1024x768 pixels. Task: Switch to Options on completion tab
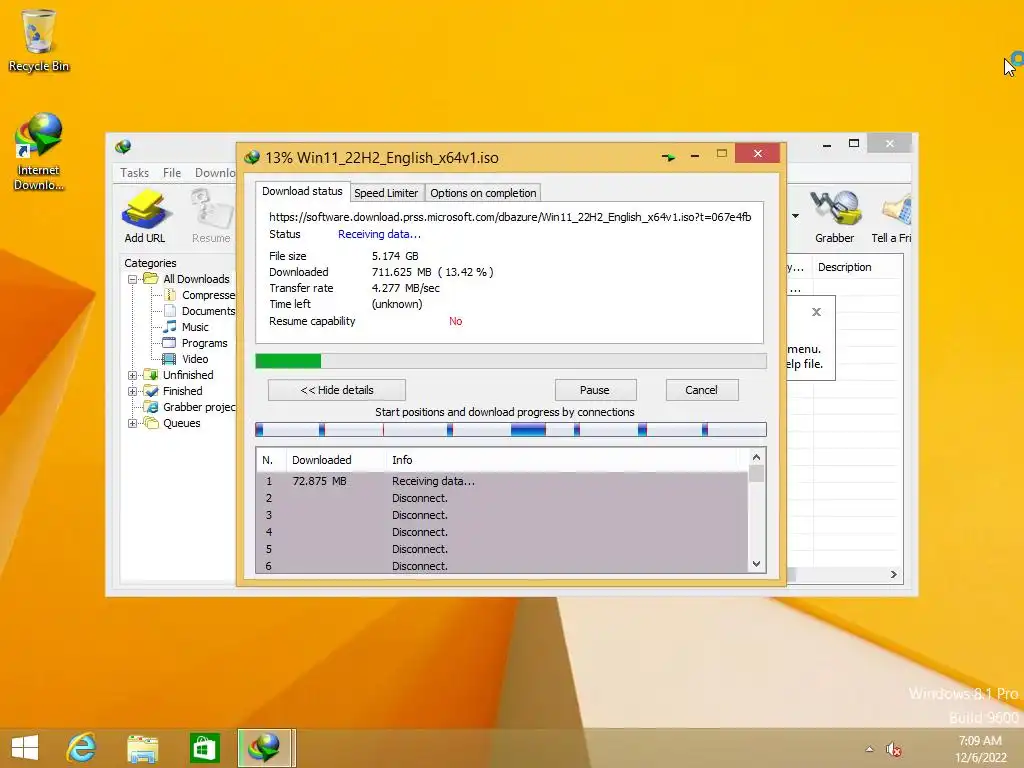tap(483, 193)
